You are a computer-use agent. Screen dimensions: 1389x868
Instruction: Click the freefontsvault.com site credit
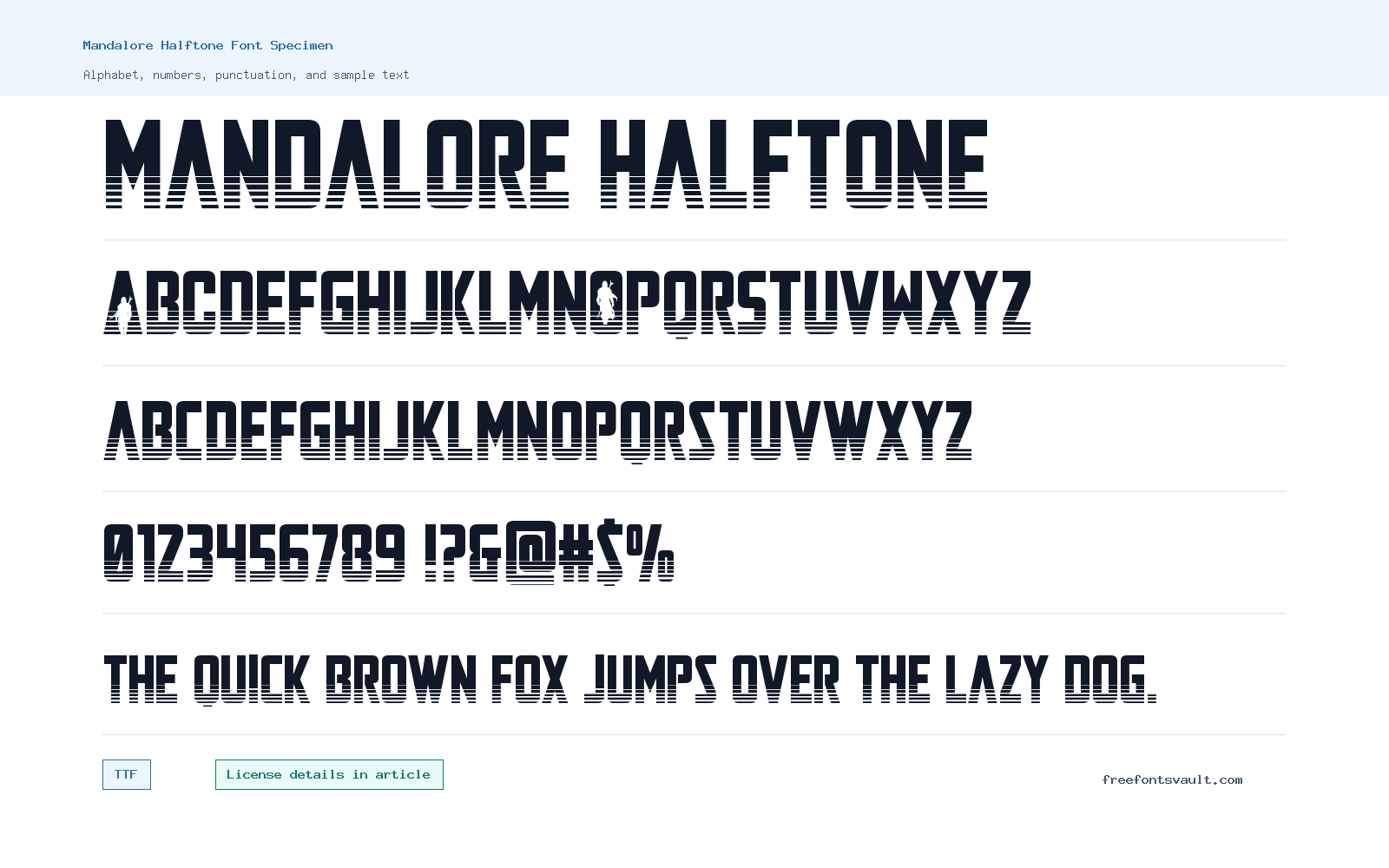(x=1172, y=779)
